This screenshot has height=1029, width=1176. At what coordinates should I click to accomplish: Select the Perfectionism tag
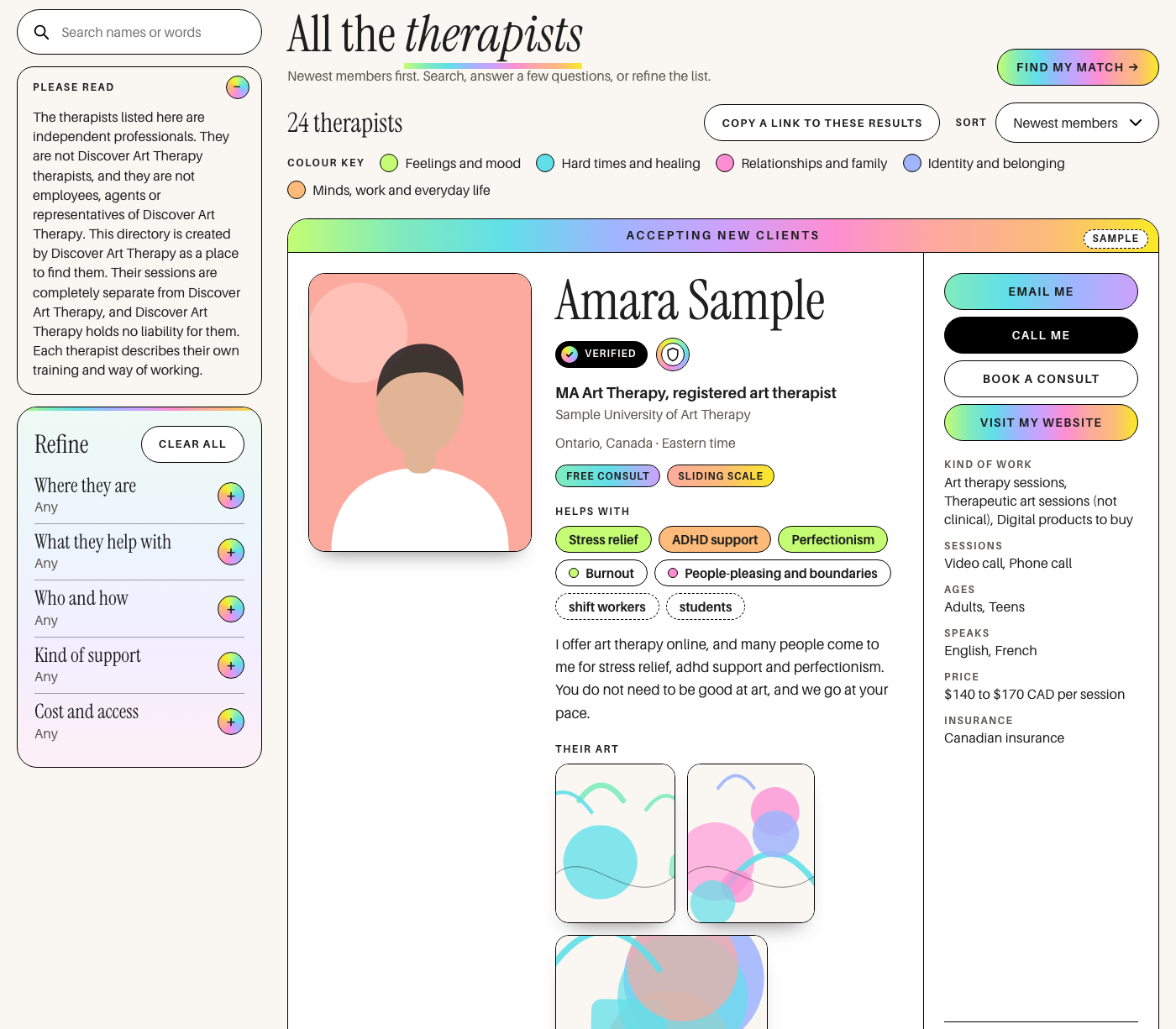832,539
